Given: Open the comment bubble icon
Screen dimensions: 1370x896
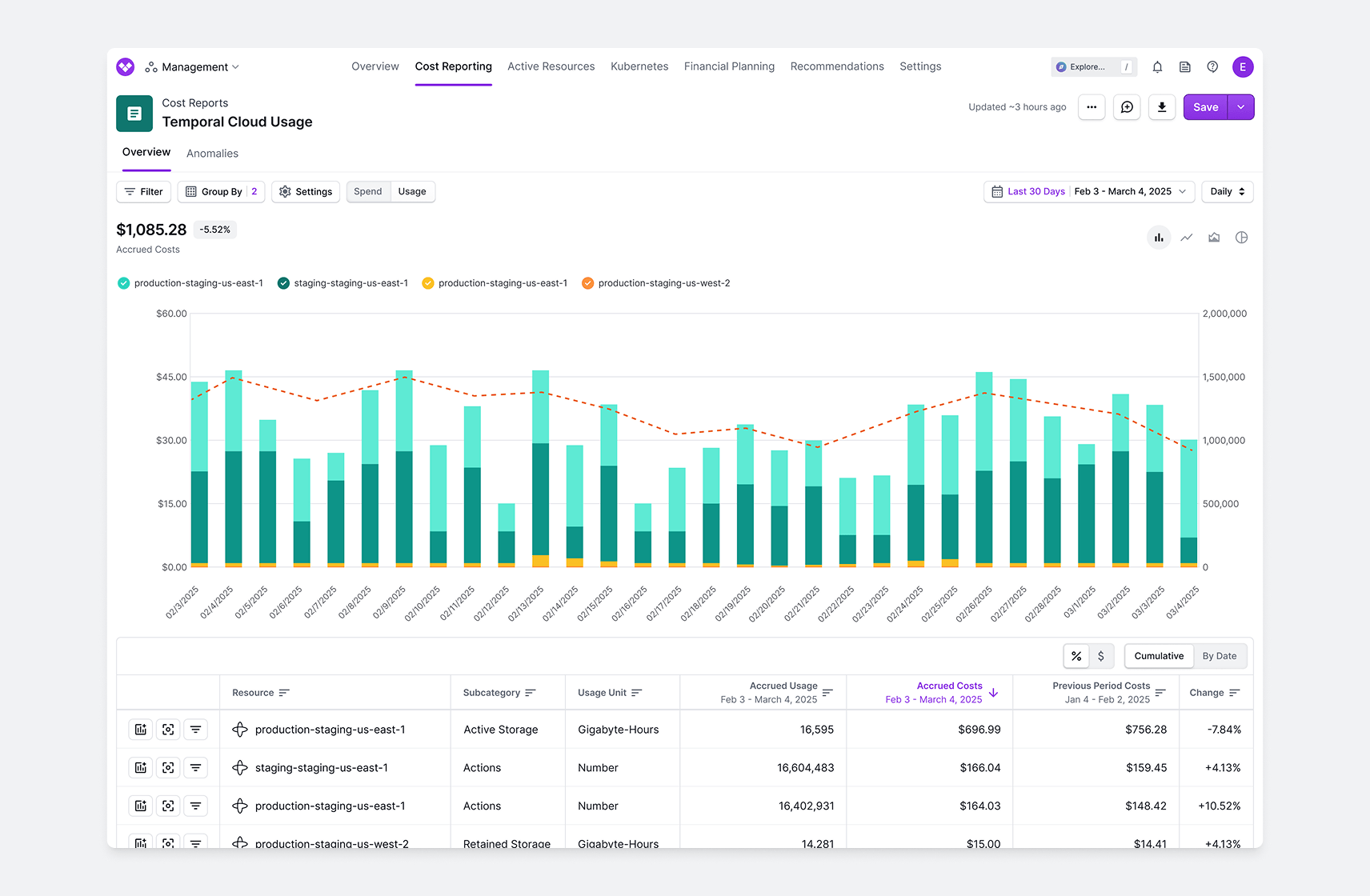Looking at the screenshot, I should pos(1127,107).
